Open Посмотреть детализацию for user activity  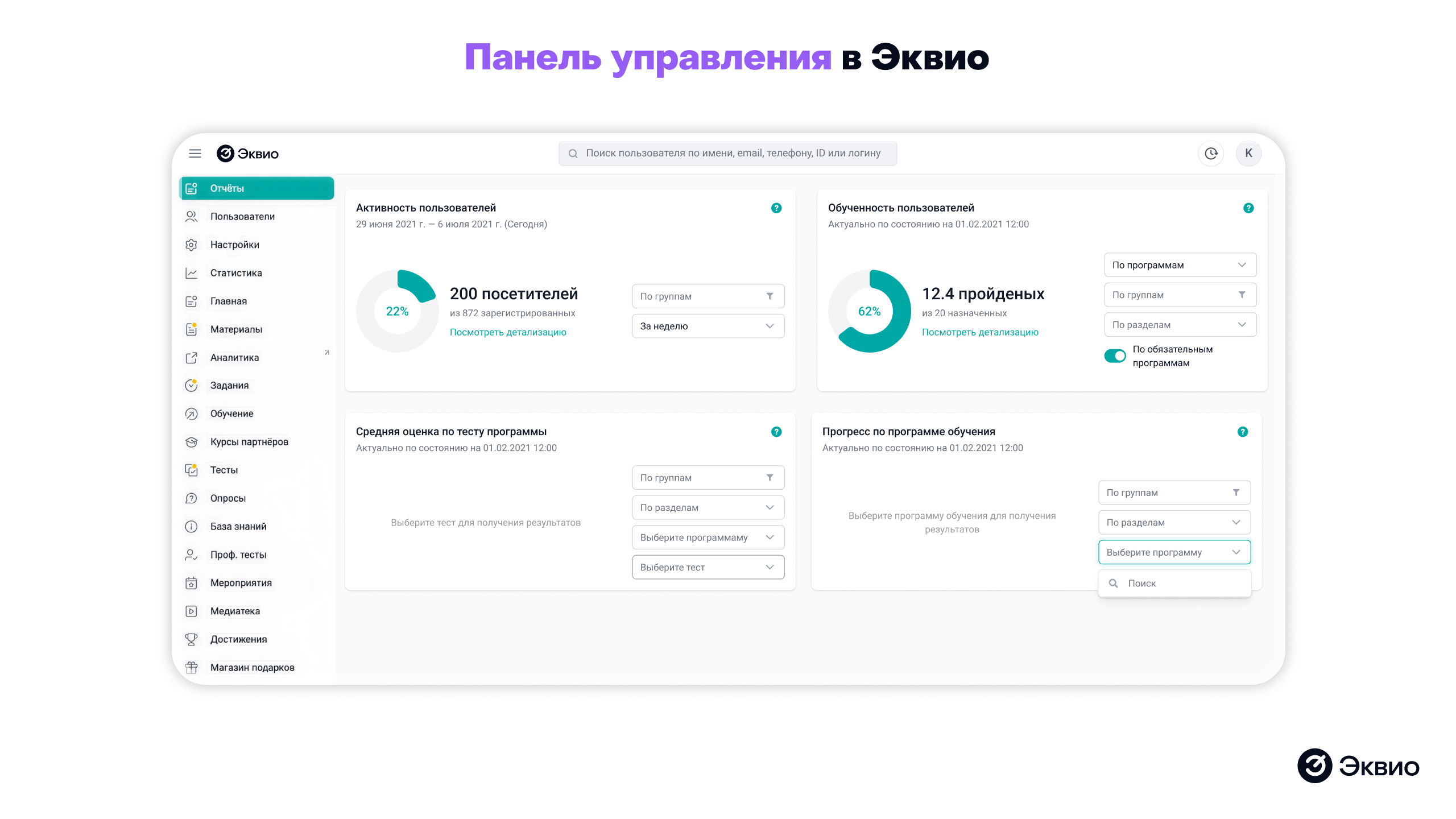click(508, 332)
